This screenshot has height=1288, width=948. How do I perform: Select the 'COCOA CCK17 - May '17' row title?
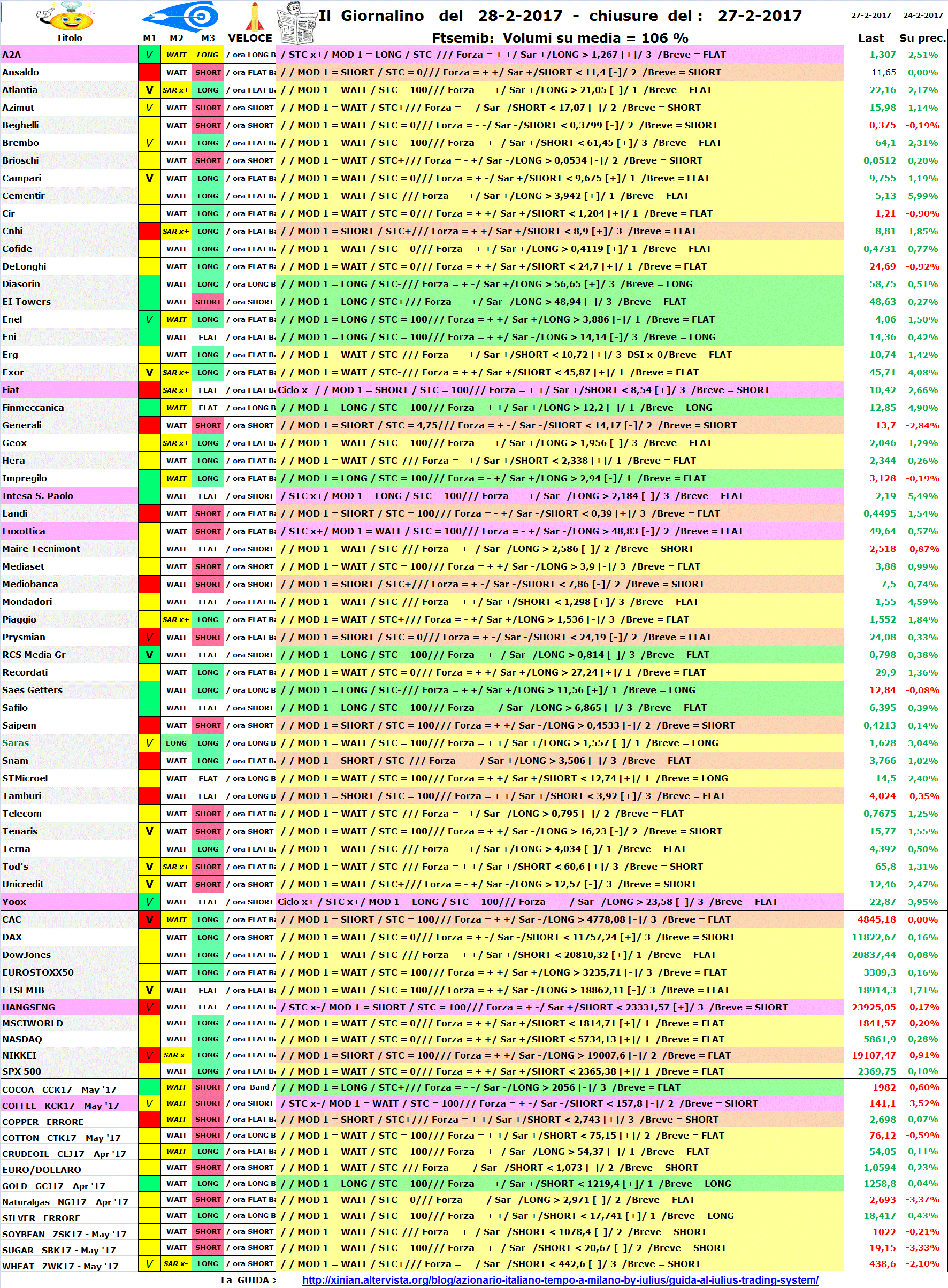59,1090
